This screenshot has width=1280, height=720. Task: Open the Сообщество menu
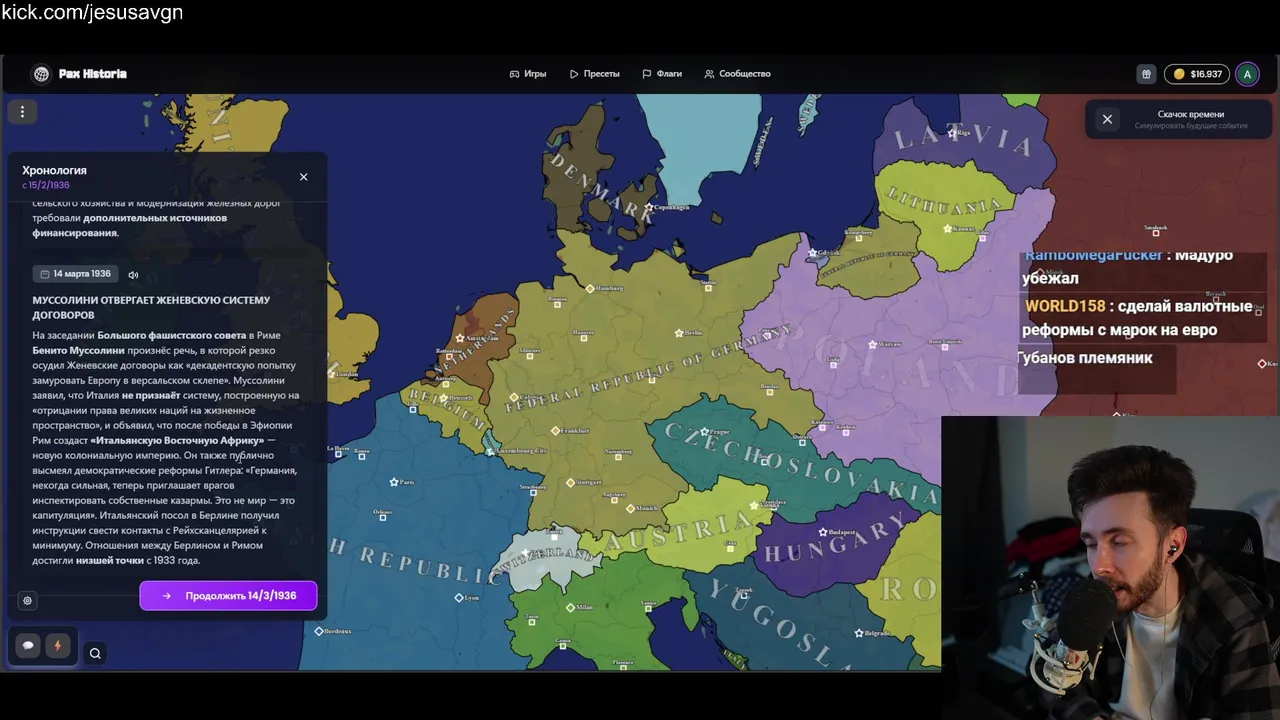pos(738,74)
